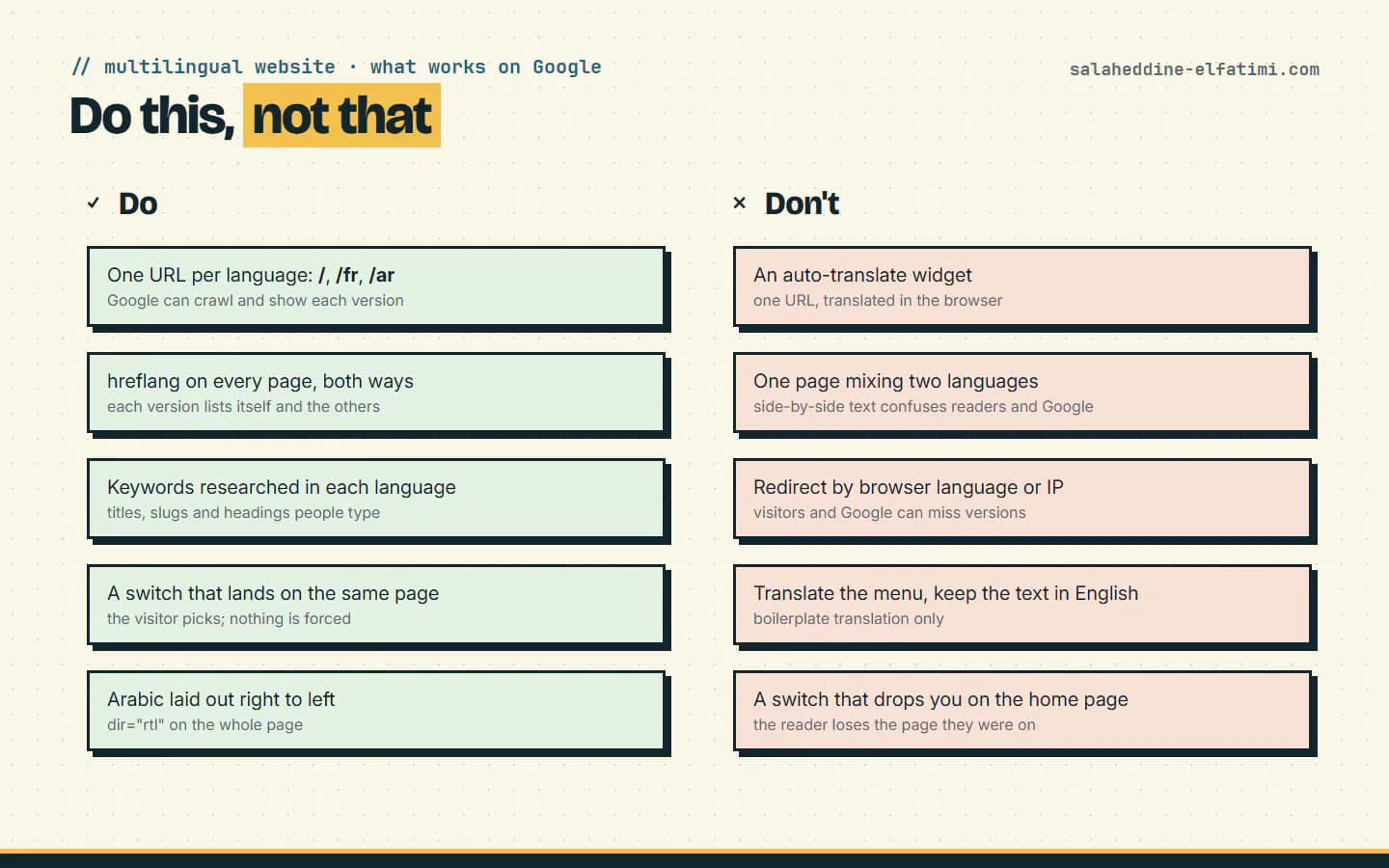Click 'boilerplate translation only' subtitle

(x=849, y=619)
